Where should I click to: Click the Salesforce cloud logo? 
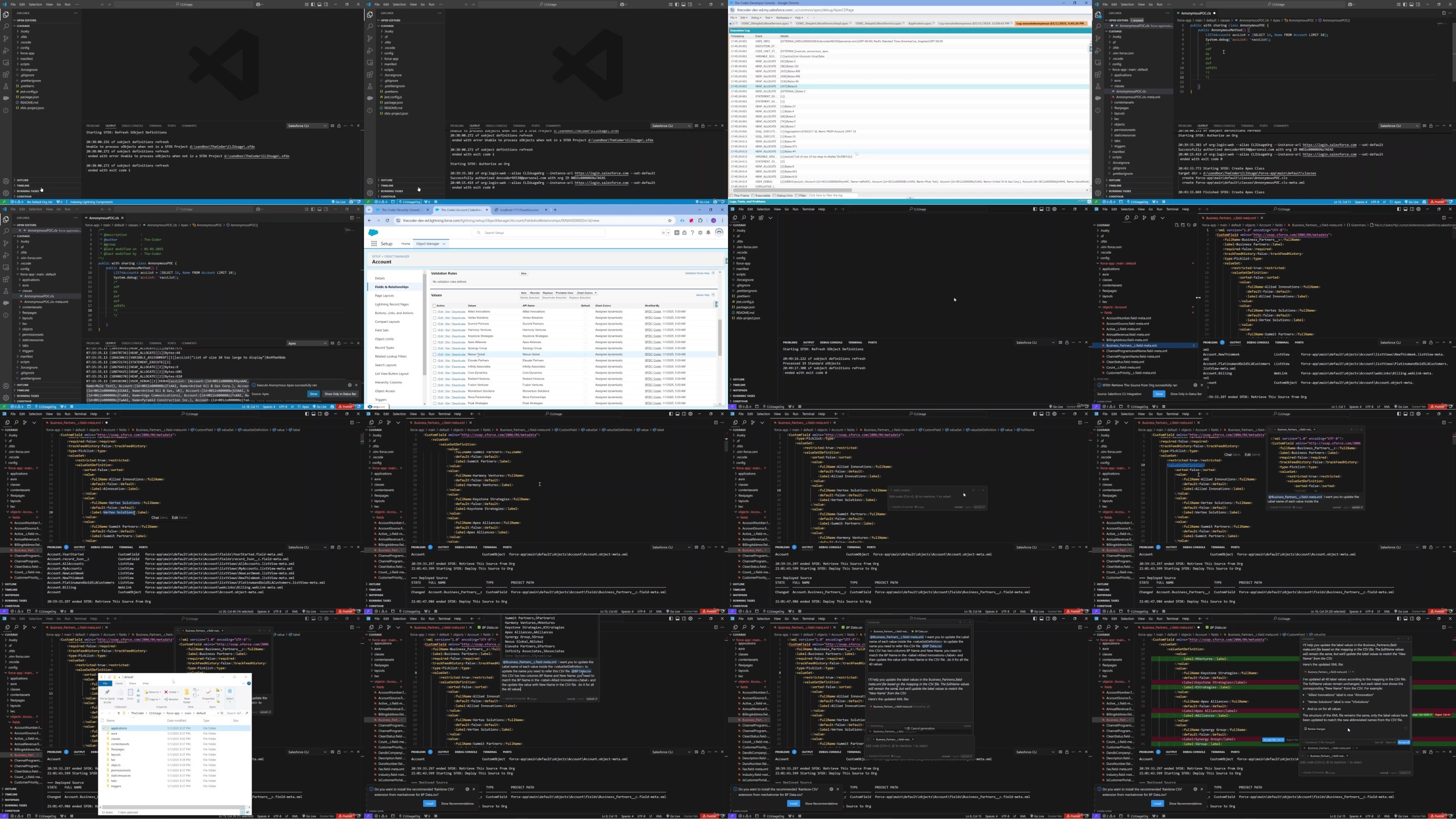coord(374,233)
